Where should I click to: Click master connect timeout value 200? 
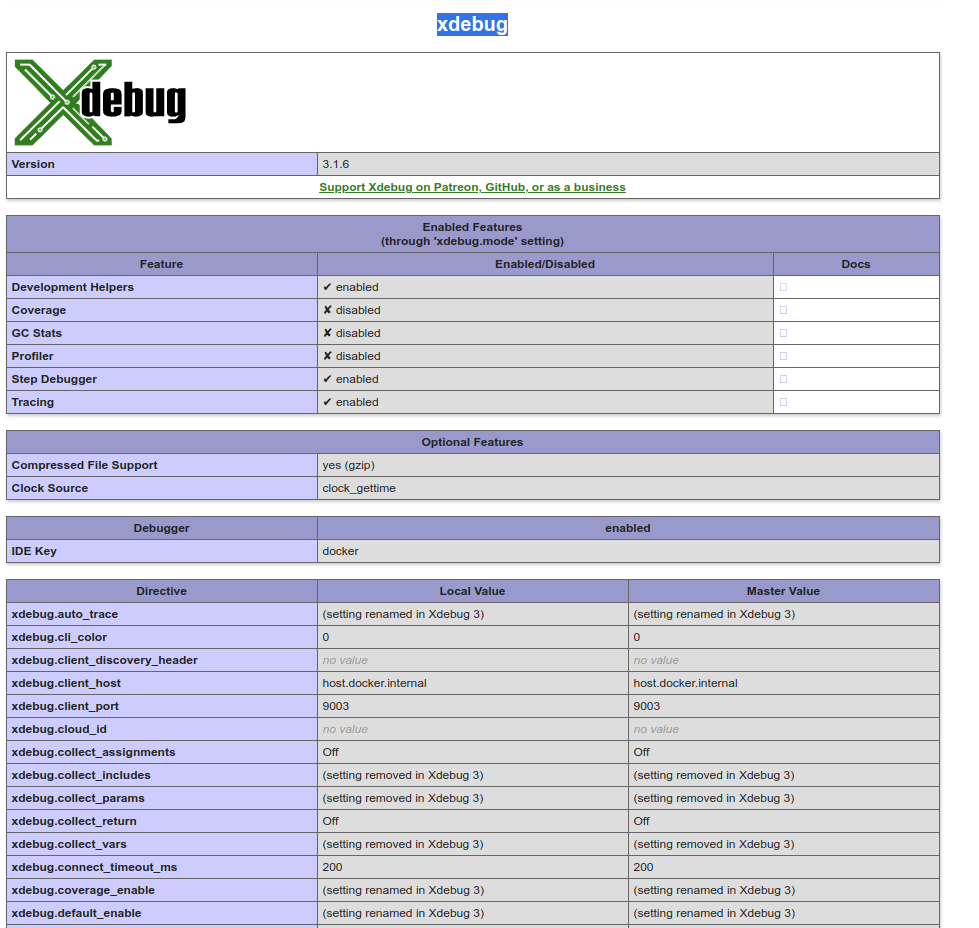click(643, 867)
